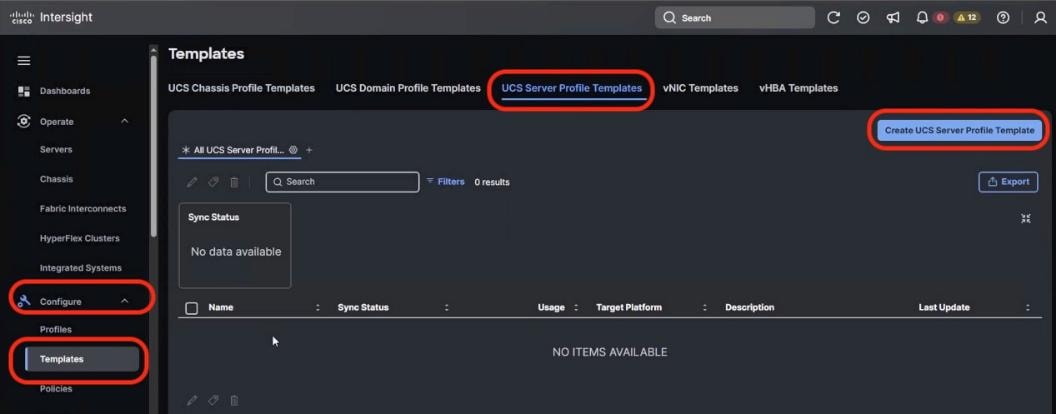1056x414 pixels.
Task: Click the bottom edit pencil icon below table
Action: [x=192, y=401]
